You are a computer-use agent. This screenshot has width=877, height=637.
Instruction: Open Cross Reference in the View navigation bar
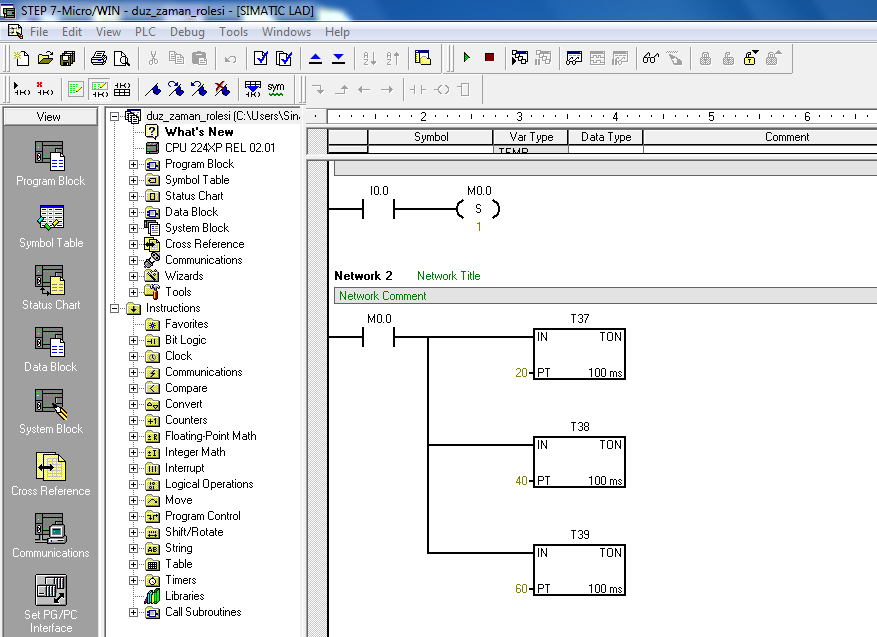[50, 474]
